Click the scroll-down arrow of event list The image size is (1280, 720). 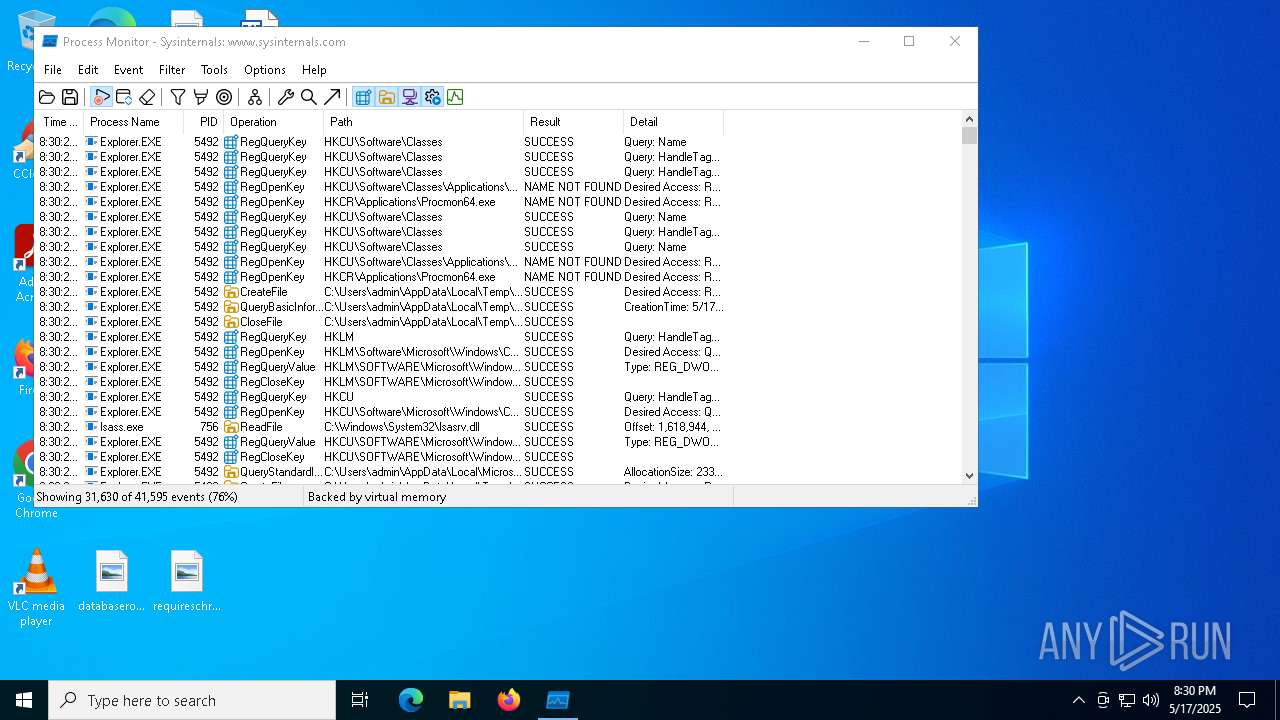(969, 476)
